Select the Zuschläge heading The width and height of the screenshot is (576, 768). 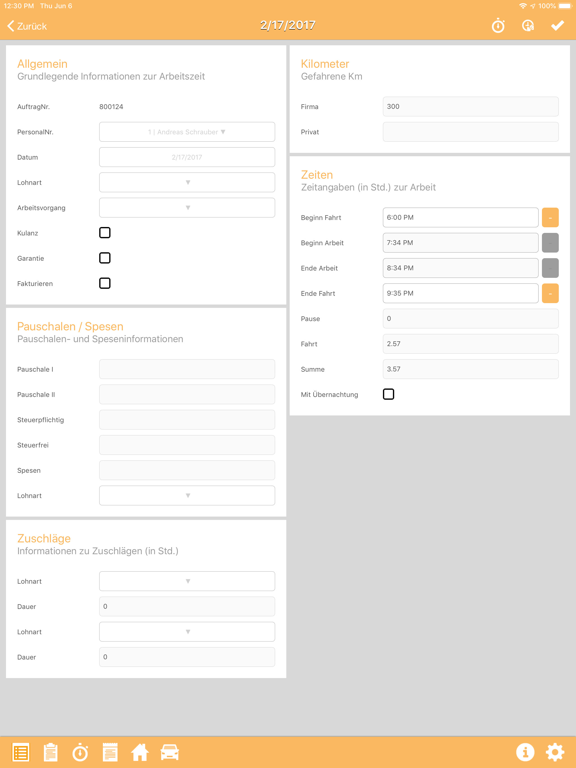(x=44, y=539)
